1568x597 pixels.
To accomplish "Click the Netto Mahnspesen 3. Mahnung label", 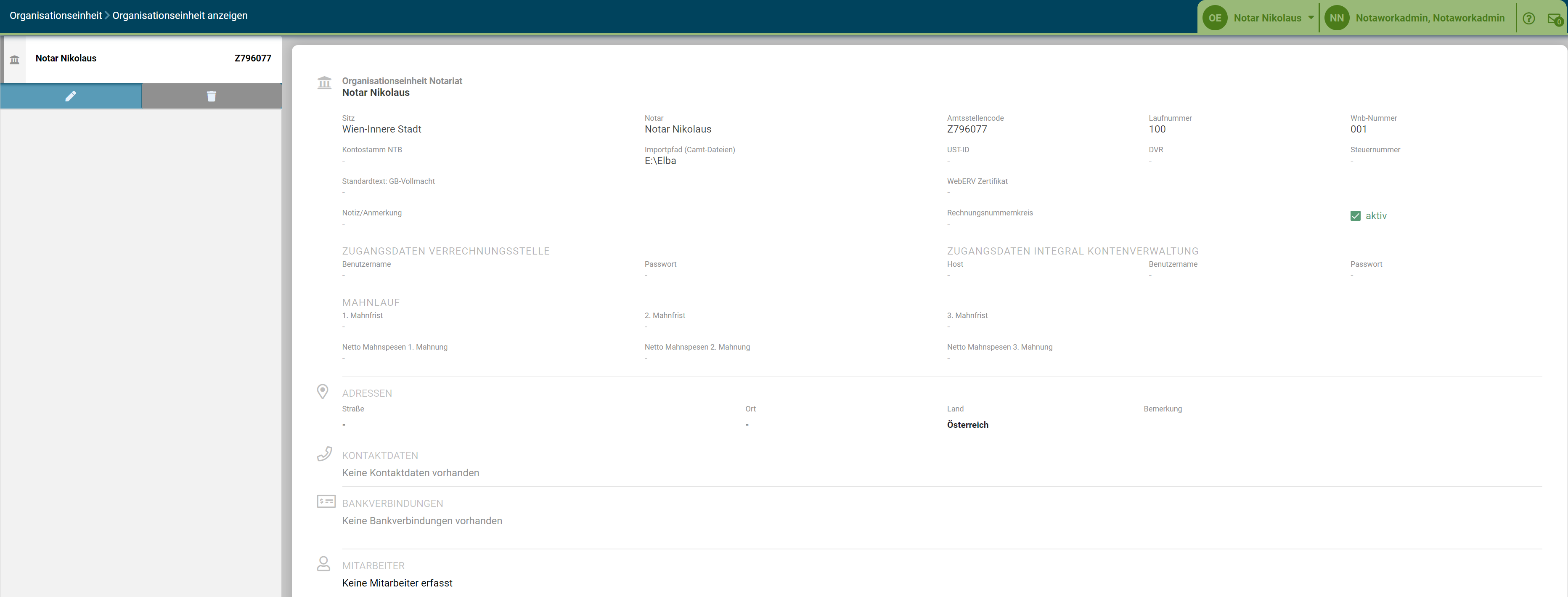I will coord(999,347).
